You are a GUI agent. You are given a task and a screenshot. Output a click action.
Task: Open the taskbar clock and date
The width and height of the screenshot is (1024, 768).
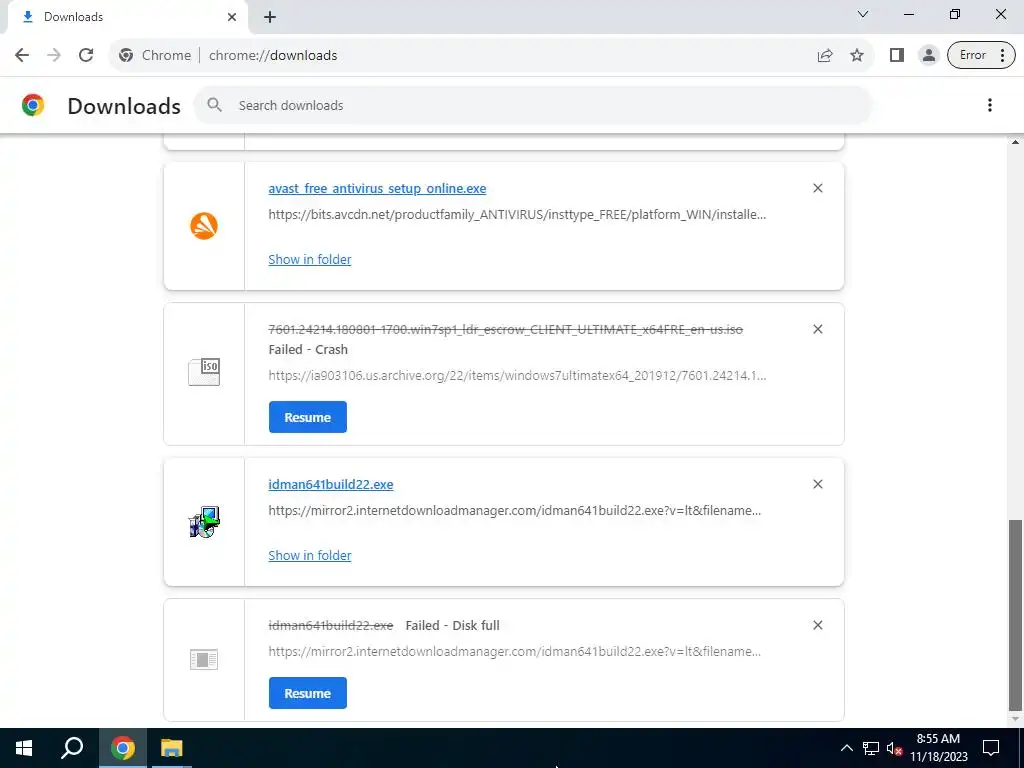(938, 748)
